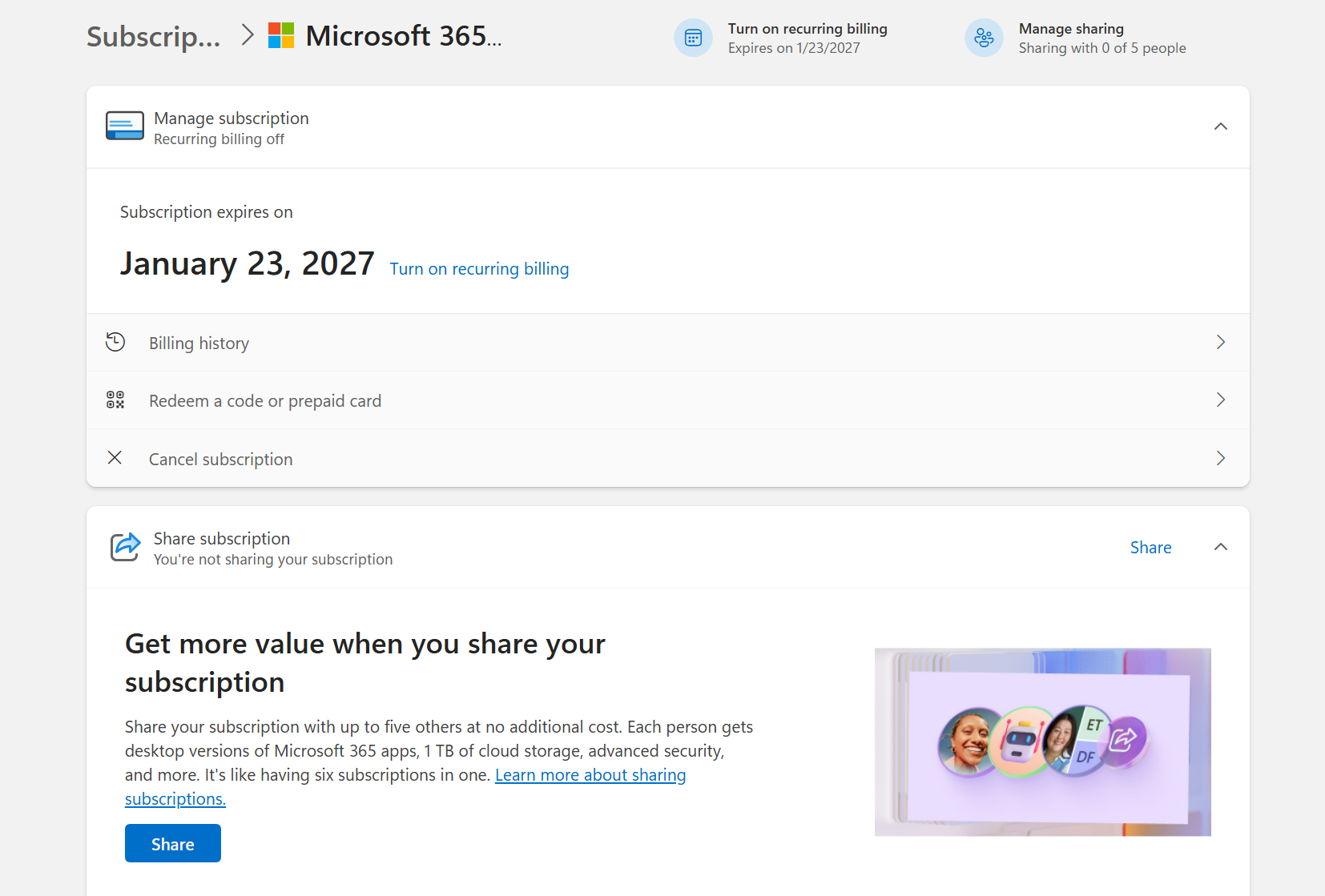Click the Redeem code QR icon
The width and height of the screenshot is (1325, 896).
(x=116, y=400)
